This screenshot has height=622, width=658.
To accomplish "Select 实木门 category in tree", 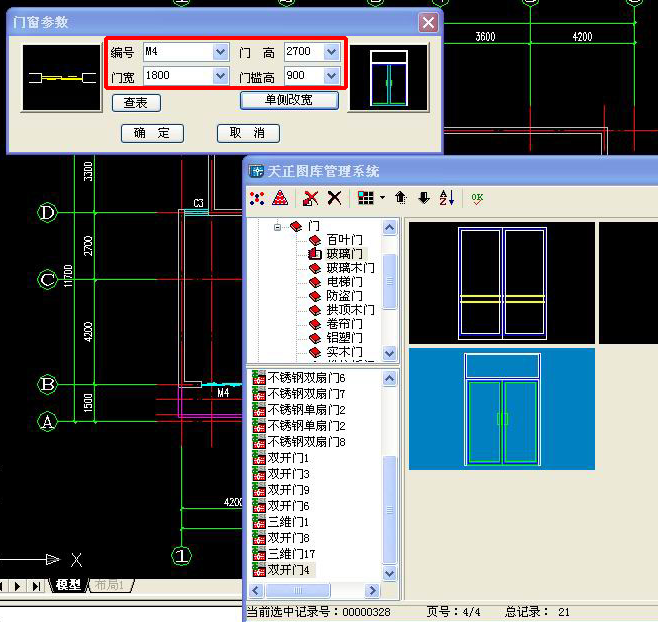I will [344, 352].
